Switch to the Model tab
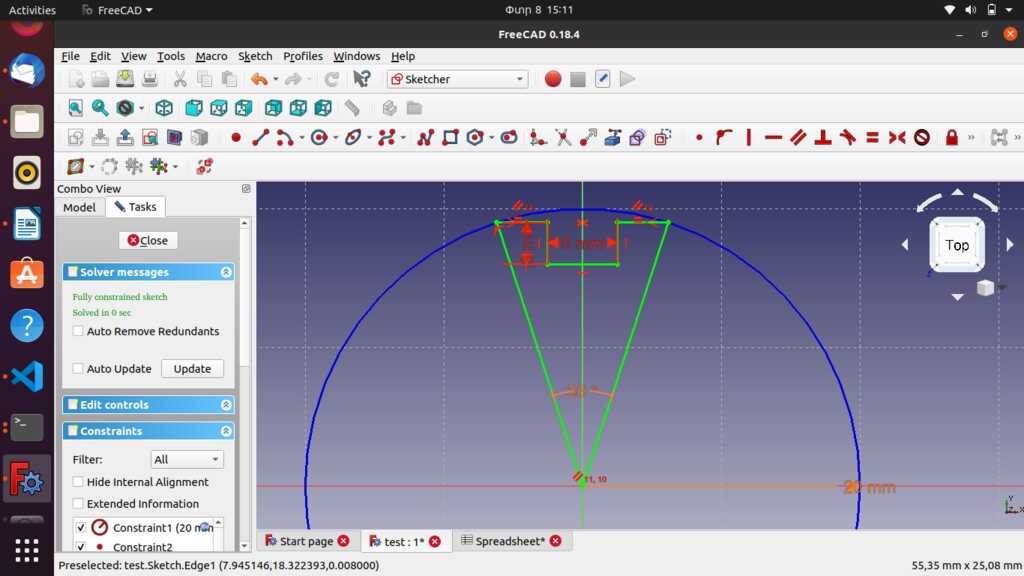Screen dimensions: 1024x576 pyautogui.click(x=79, y=207)
